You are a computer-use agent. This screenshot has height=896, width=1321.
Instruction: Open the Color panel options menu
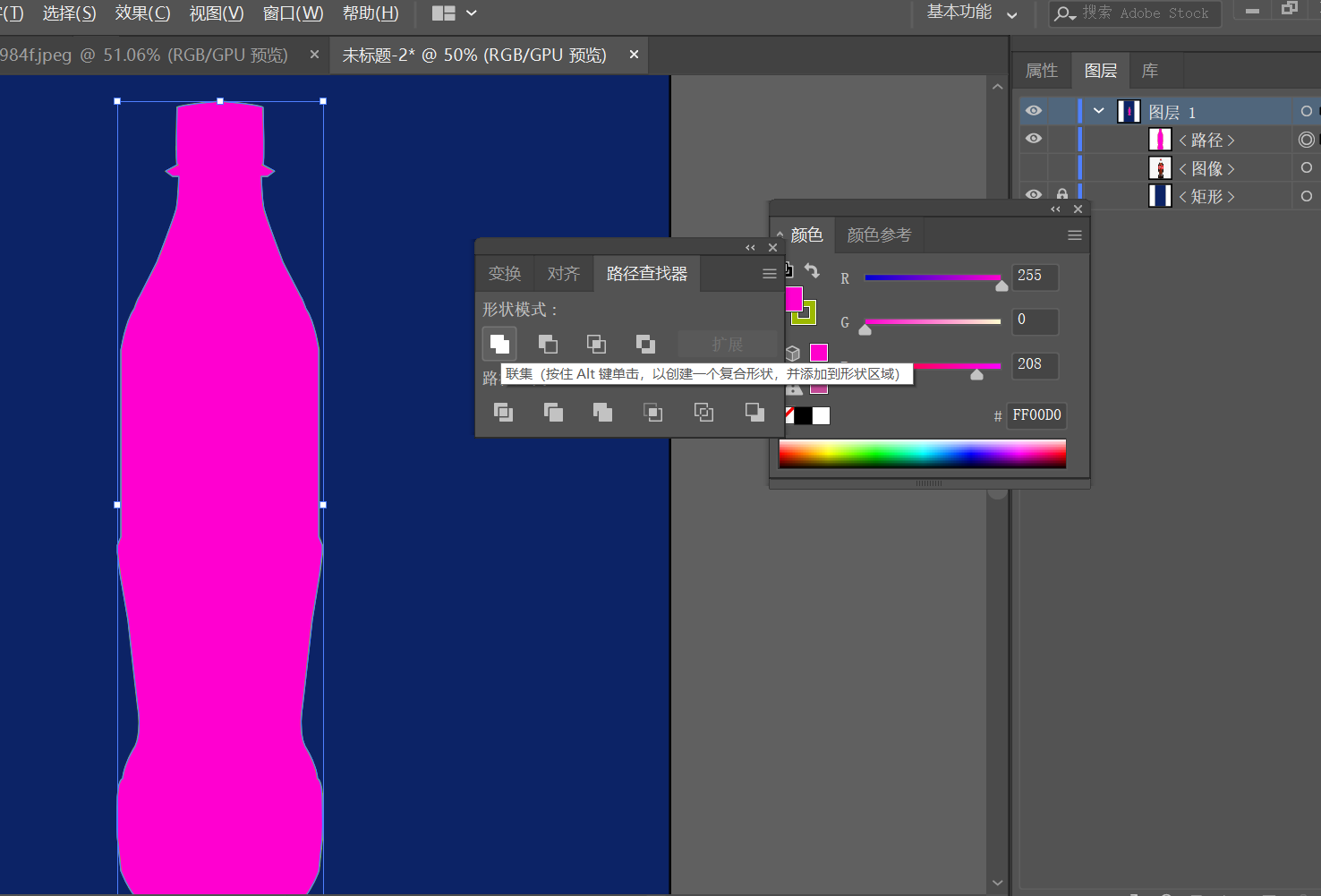[x=1075, y=235]
